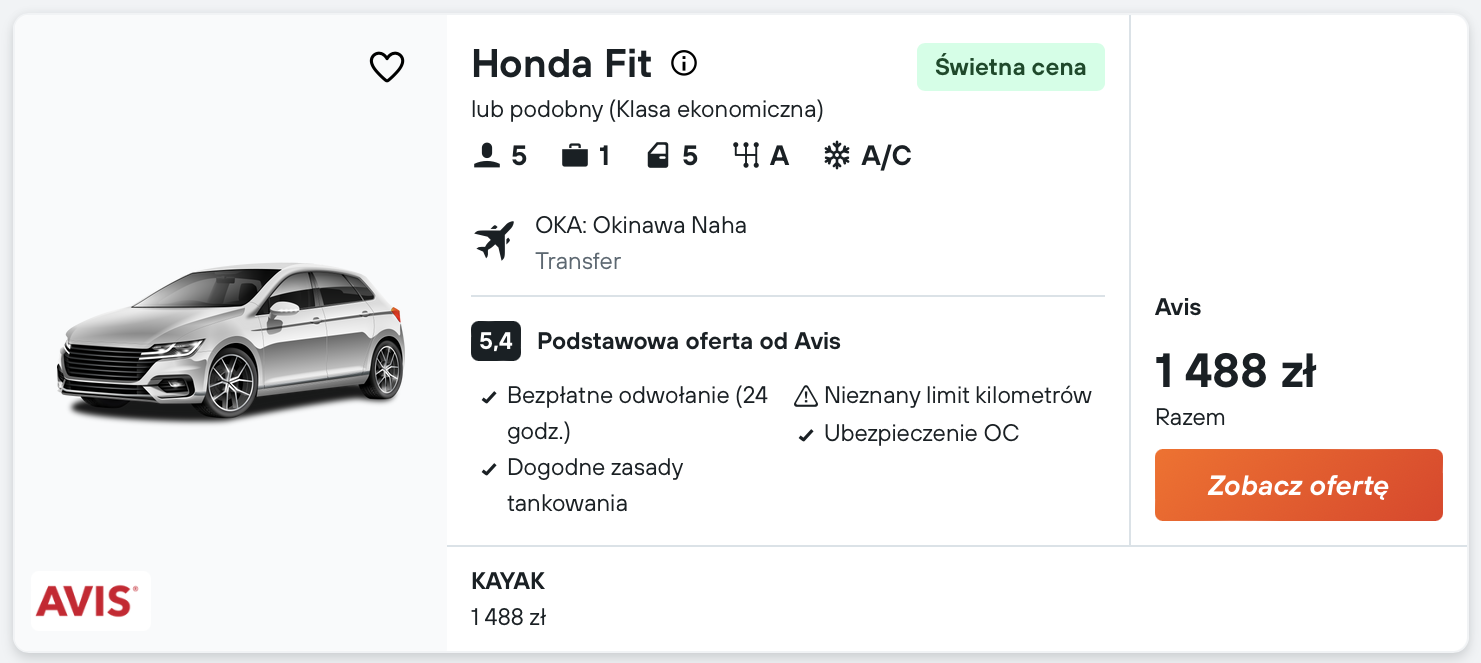The image size is (1481, 663).
Task: Save Honda Fit with the heart icon
Action: coord(387,67)
